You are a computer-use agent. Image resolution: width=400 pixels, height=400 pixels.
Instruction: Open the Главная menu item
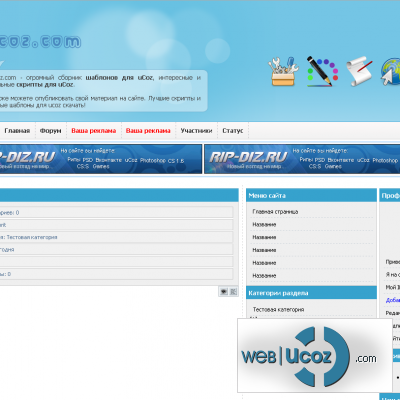pos(17,131)
